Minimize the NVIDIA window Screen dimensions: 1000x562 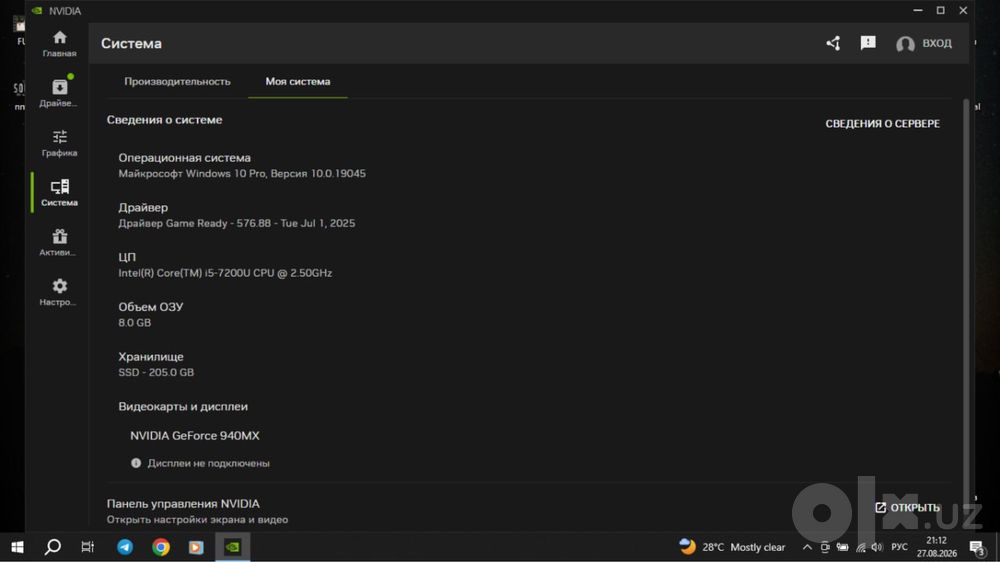click(x=918, y=10)
